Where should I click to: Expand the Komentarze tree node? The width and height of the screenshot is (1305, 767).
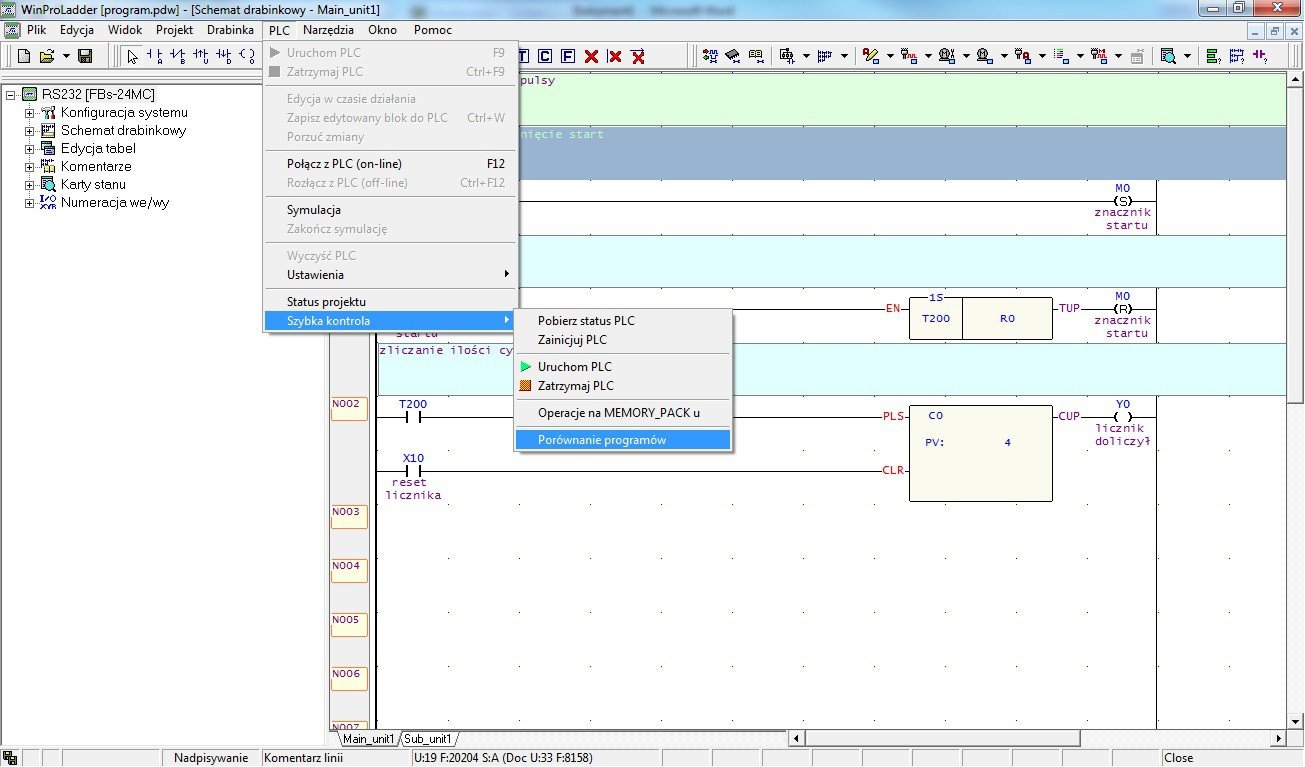click(29, 167)
